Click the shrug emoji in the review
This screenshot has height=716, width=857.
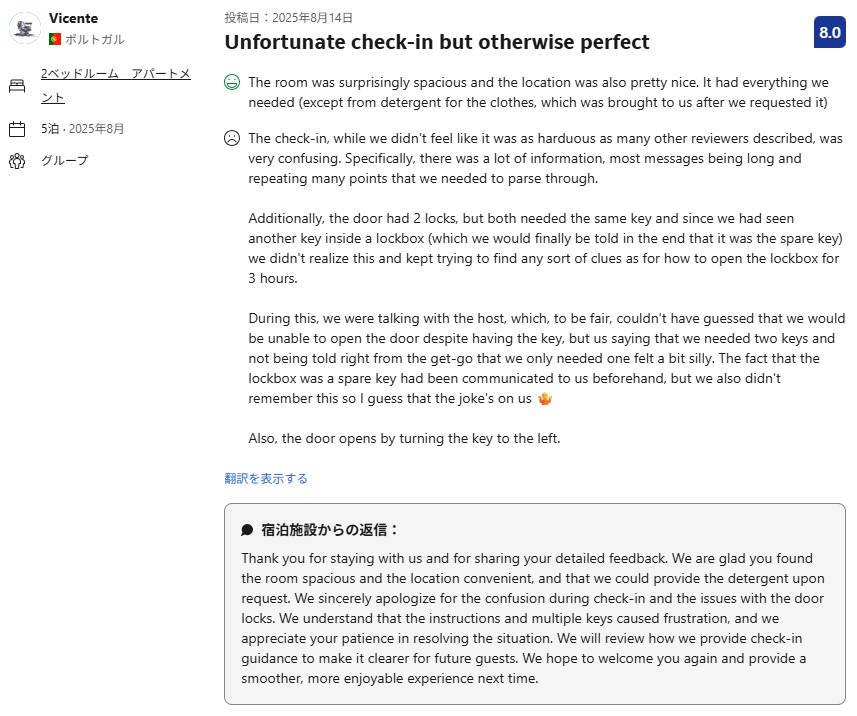tap(544, 399)
